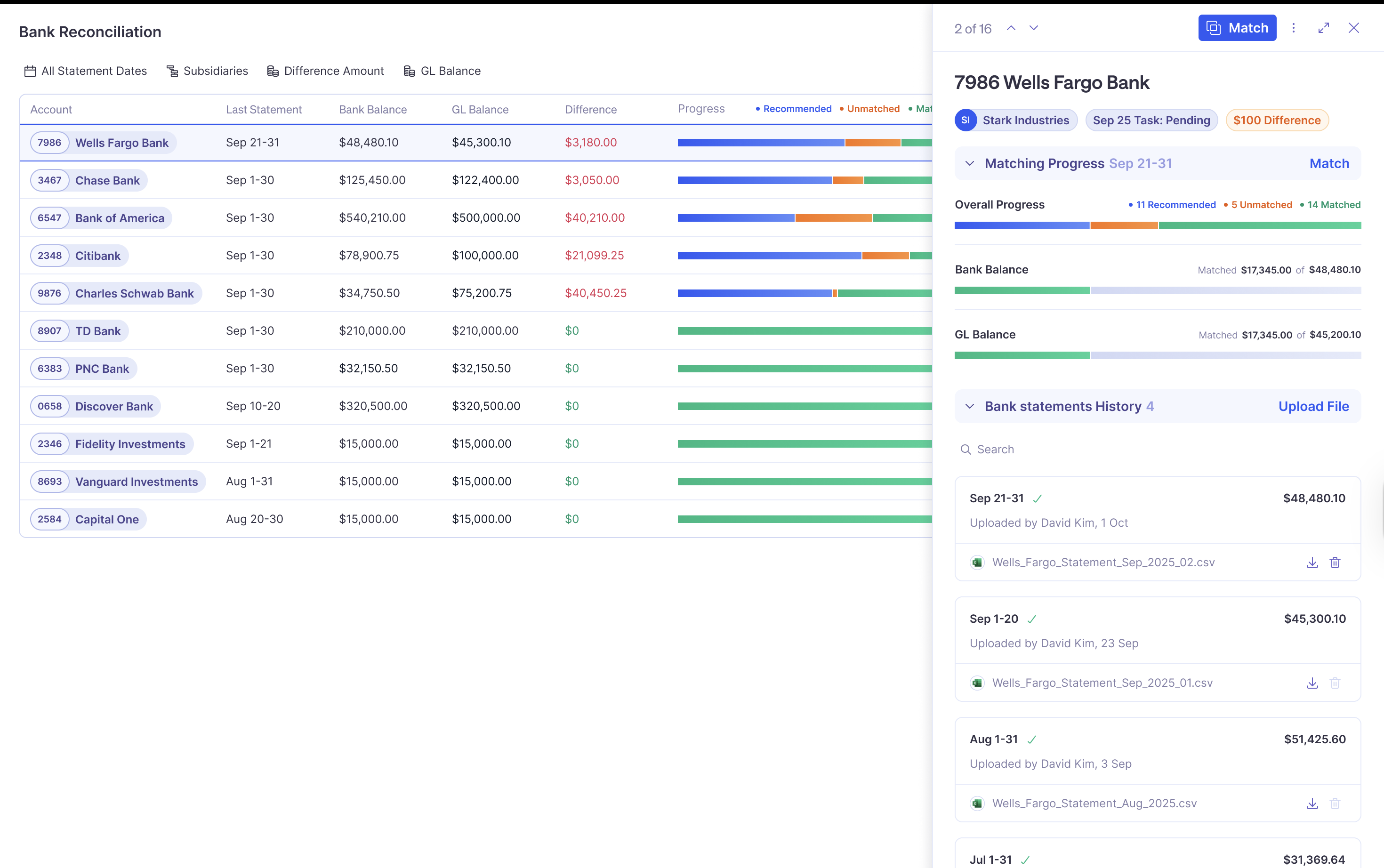Screen dimensions: 1384x868
Task: Click the Stark Industries subsidiary badge
Action: coord(1015,120)
